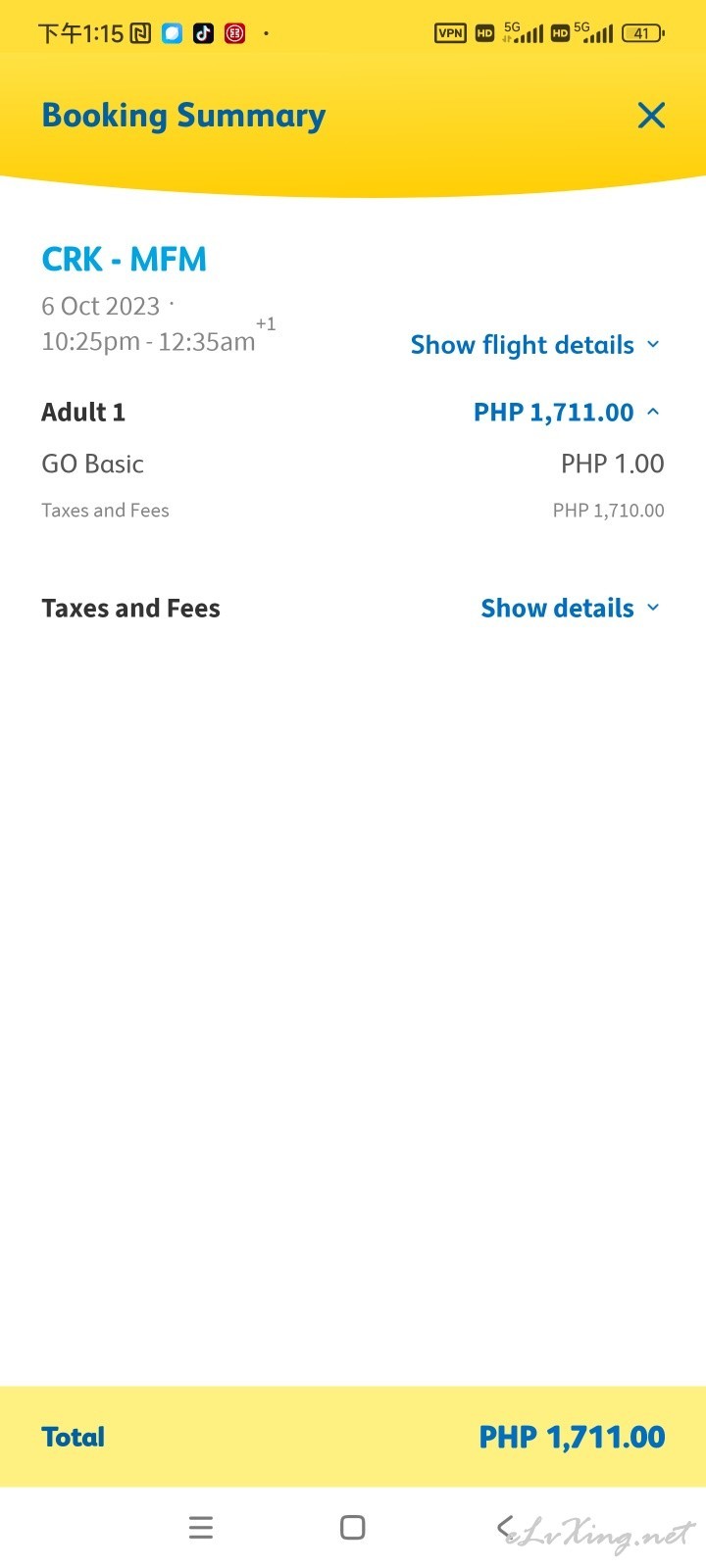Expand Taxes and Fees Show details
This screenshot has height=1568, width=706.
570,609
